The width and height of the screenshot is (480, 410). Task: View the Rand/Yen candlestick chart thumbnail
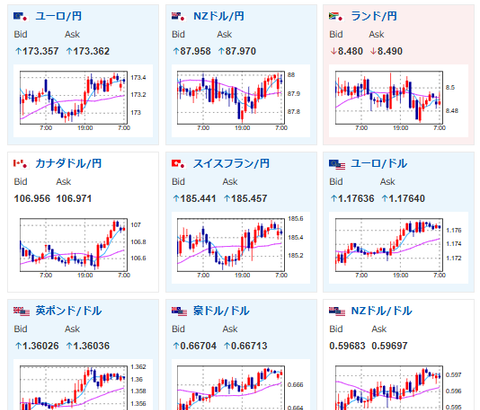[399, 101]
